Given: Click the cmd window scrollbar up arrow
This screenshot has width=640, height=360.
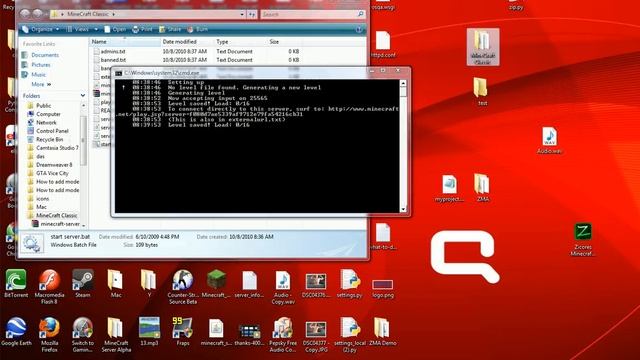Looking at the screenshot, I should coord(403,83).
